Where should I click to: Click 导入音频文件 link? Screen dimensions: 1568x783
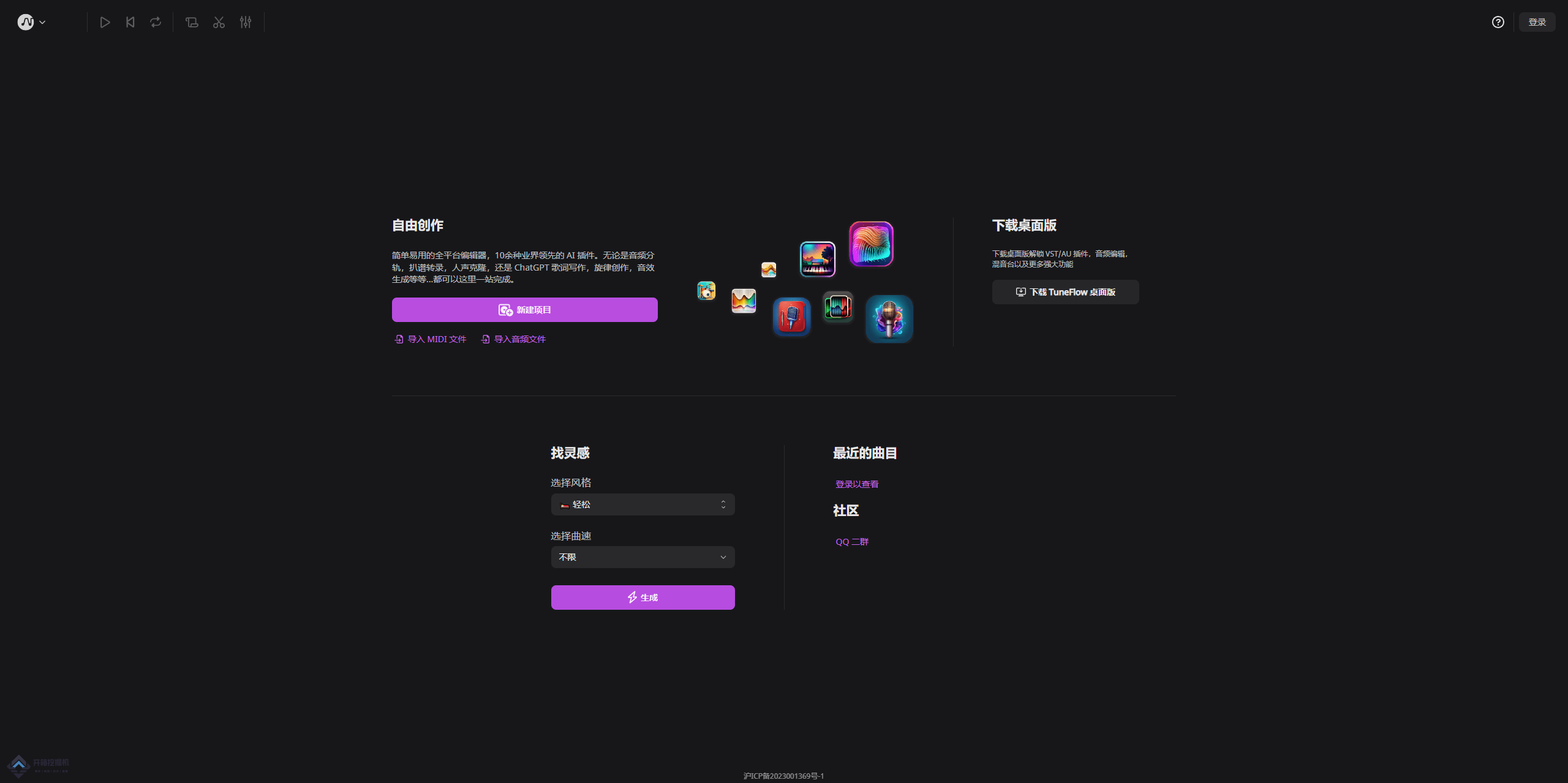[513, 339]
